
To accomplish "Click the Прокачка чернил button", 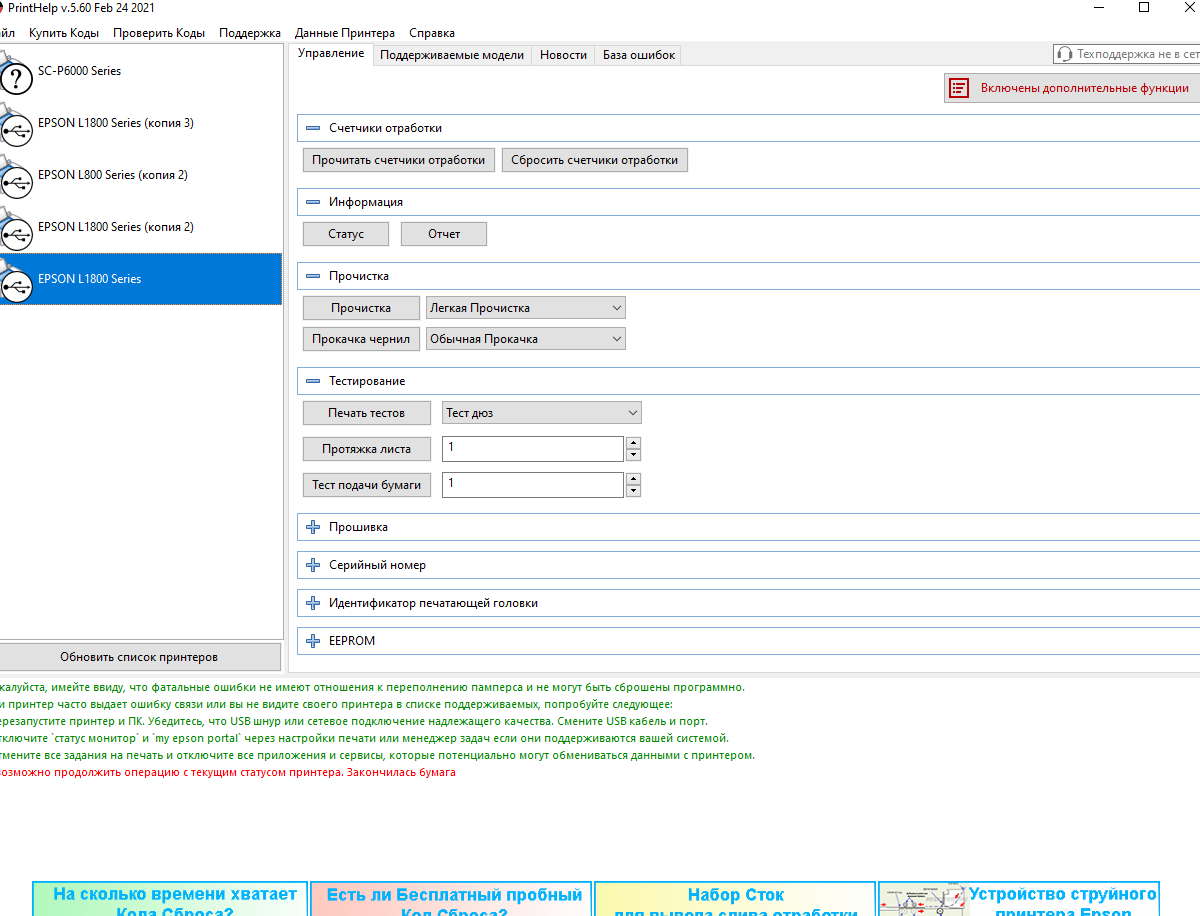I will tap(361, 339).
